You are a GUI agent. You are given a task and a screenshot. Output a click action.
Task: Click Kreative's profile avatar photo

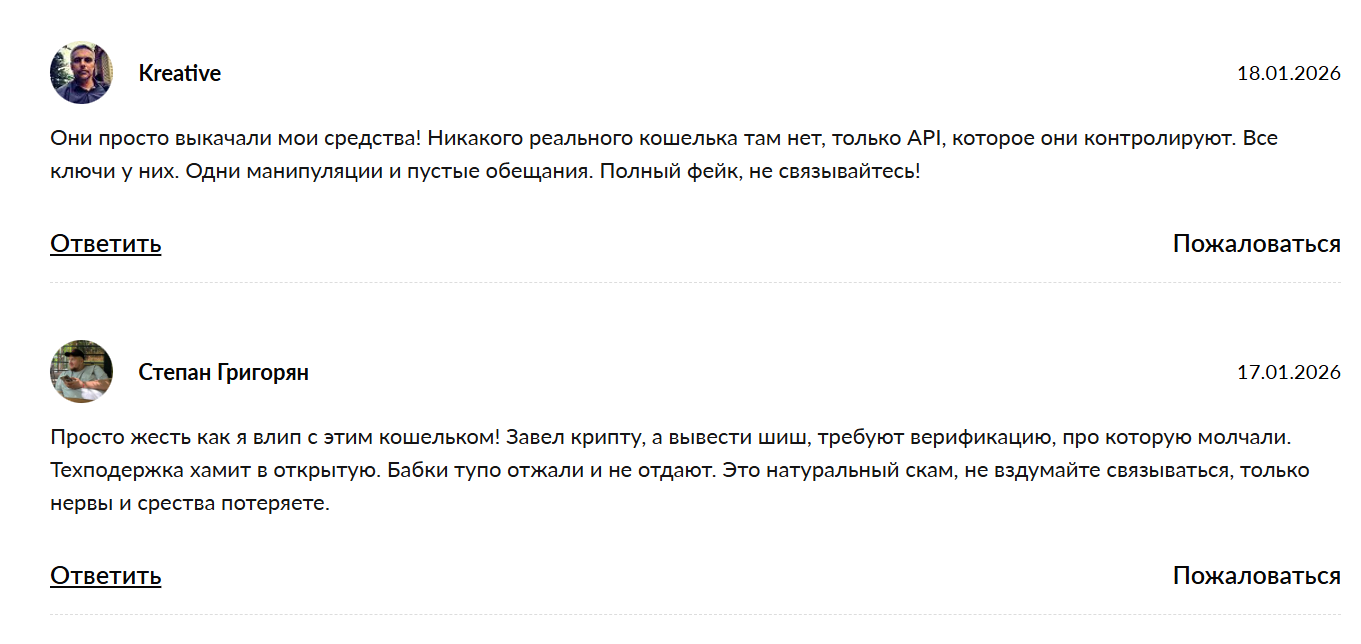pyautogui.click(x=81, y=73)
